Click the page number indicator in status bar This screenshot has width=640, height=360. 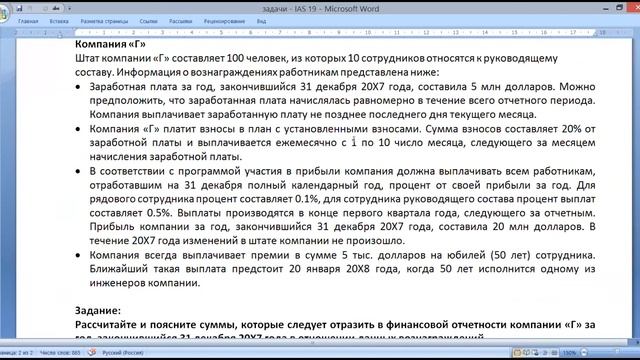(x=16, y=353)
